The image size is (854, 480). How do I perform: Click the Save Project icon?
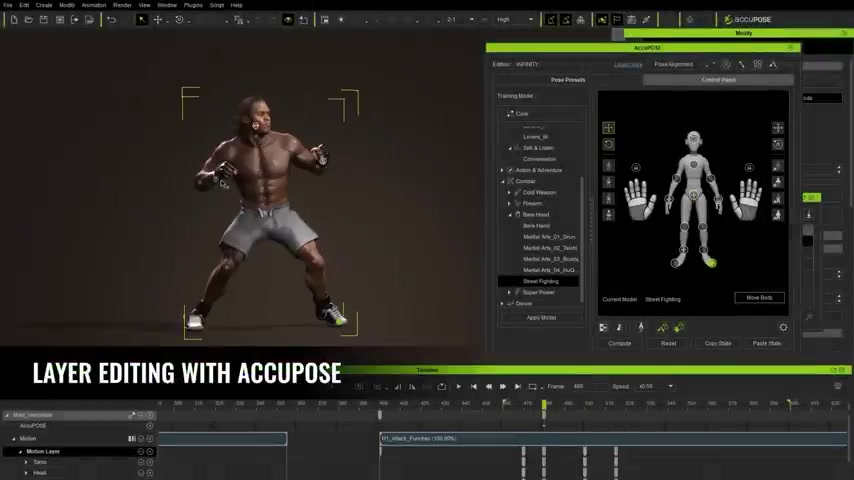pos(44,20)
